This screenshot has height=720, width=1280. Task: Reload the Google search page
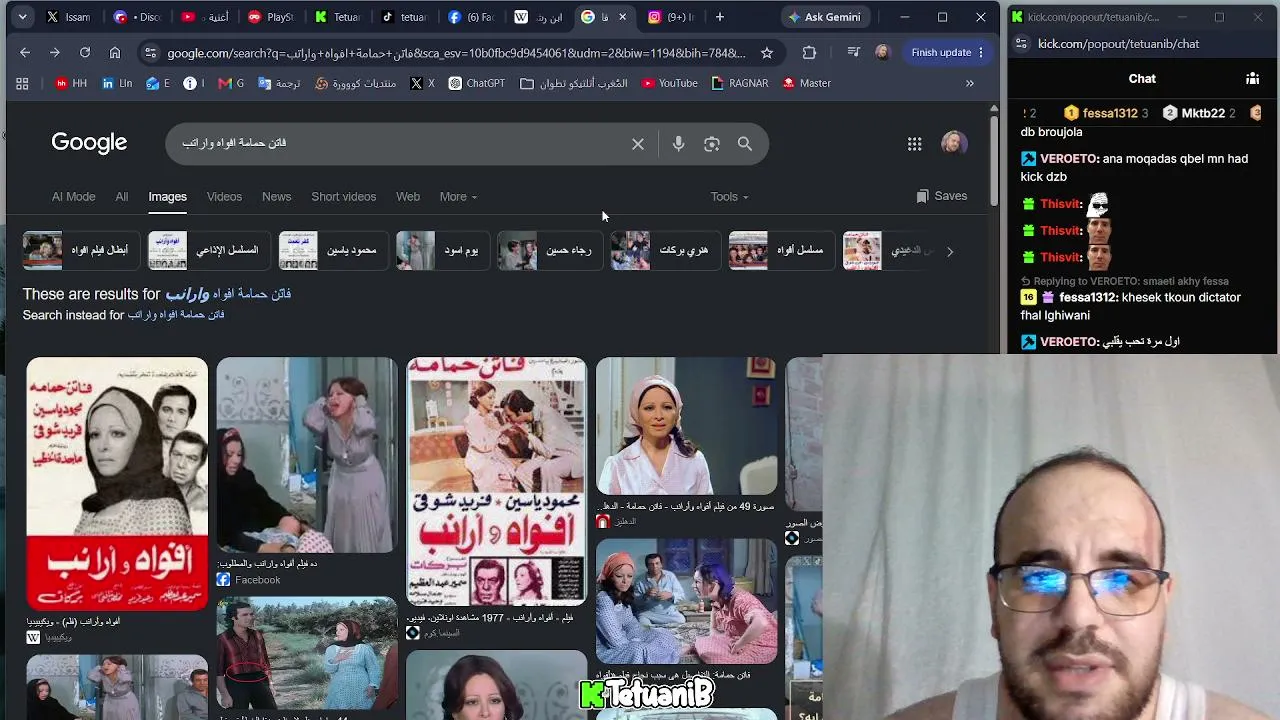(x=85, y=52)
